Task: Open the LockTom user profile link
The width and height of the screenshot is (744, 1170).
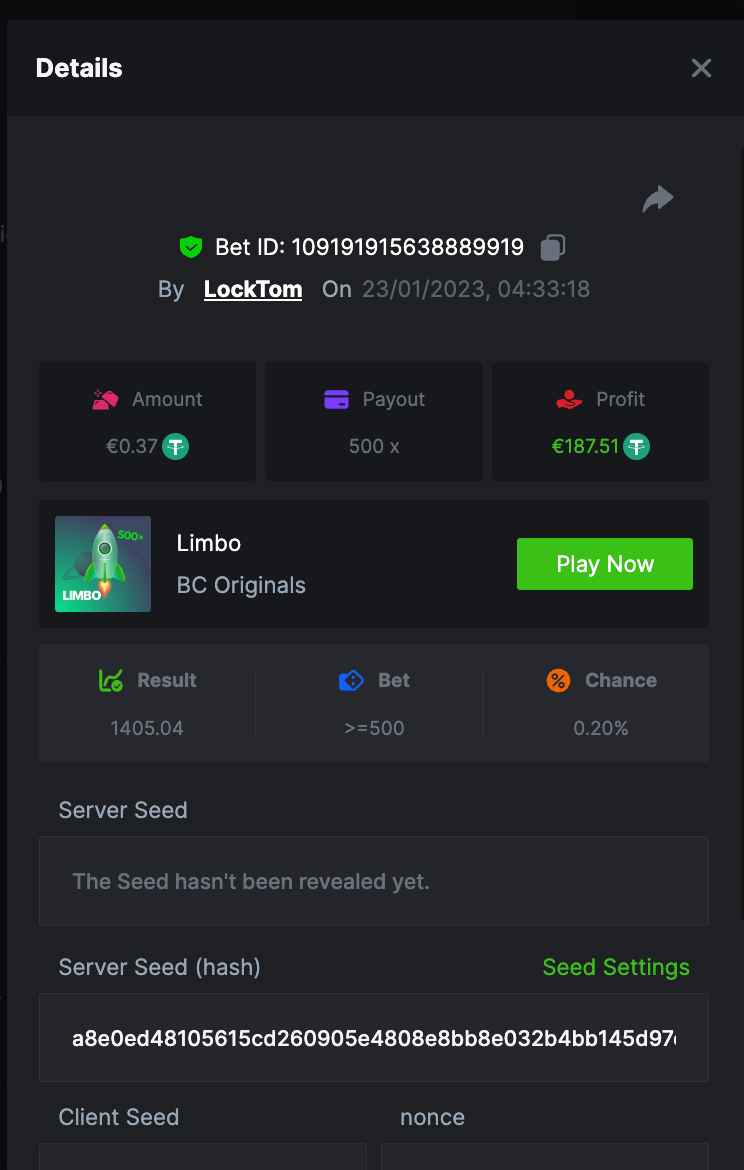Action: [x=253, y=290]
